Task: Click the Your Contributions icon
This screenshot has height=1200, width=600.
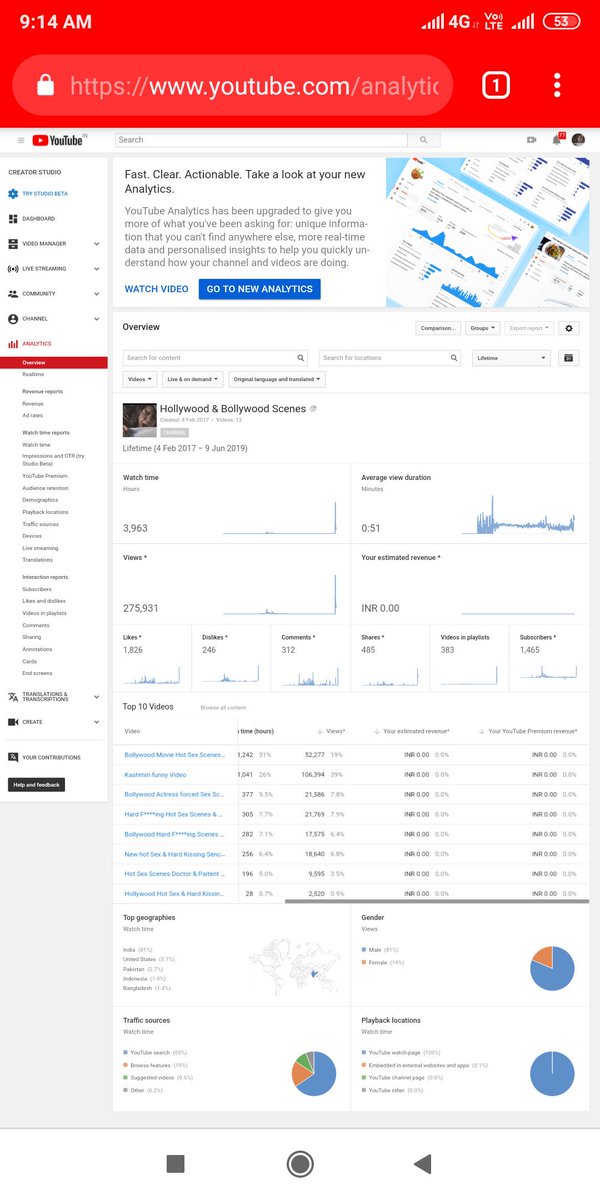Action: tap(13, 757)
